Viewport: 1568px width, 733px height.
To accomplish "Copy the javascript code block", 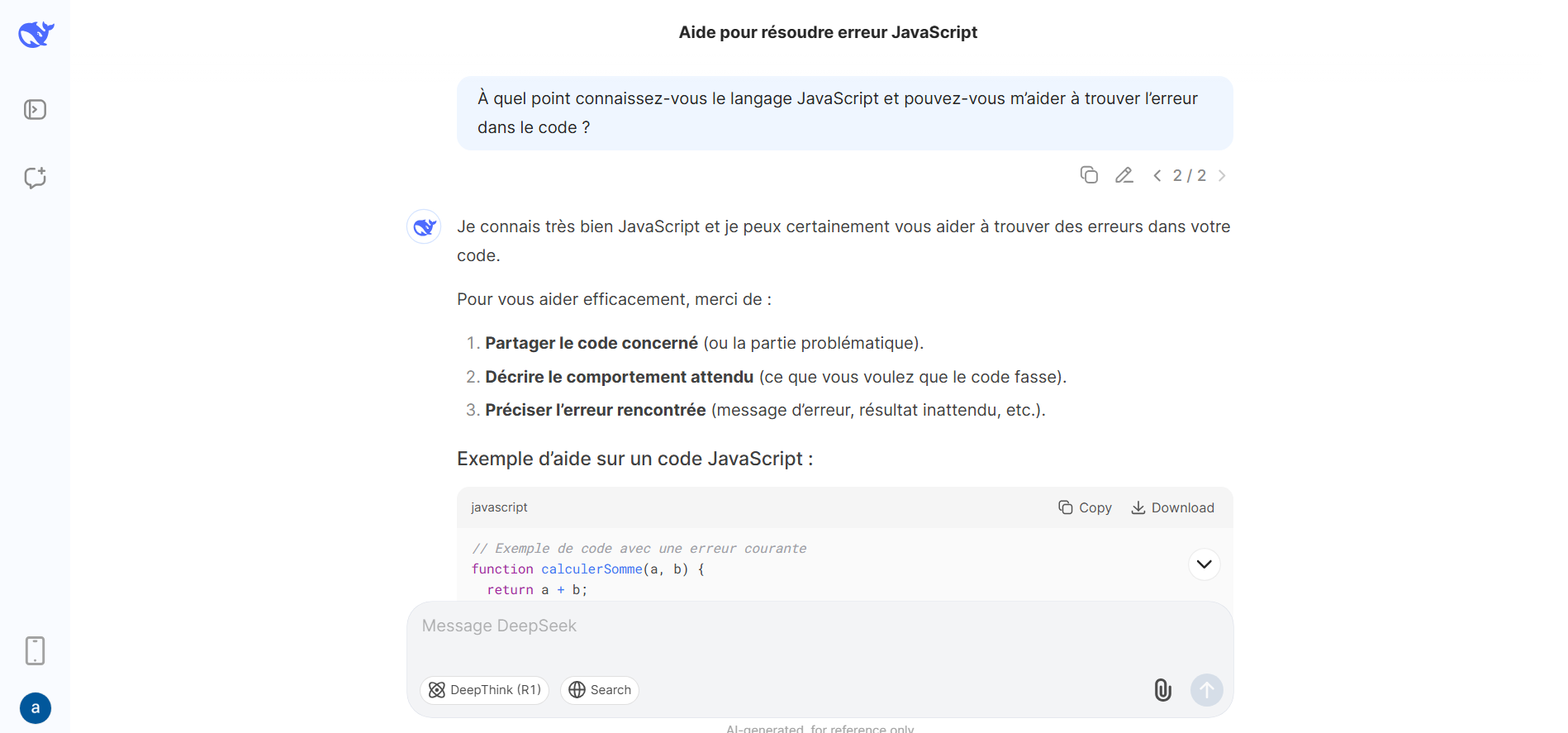I will [1085, 507].
